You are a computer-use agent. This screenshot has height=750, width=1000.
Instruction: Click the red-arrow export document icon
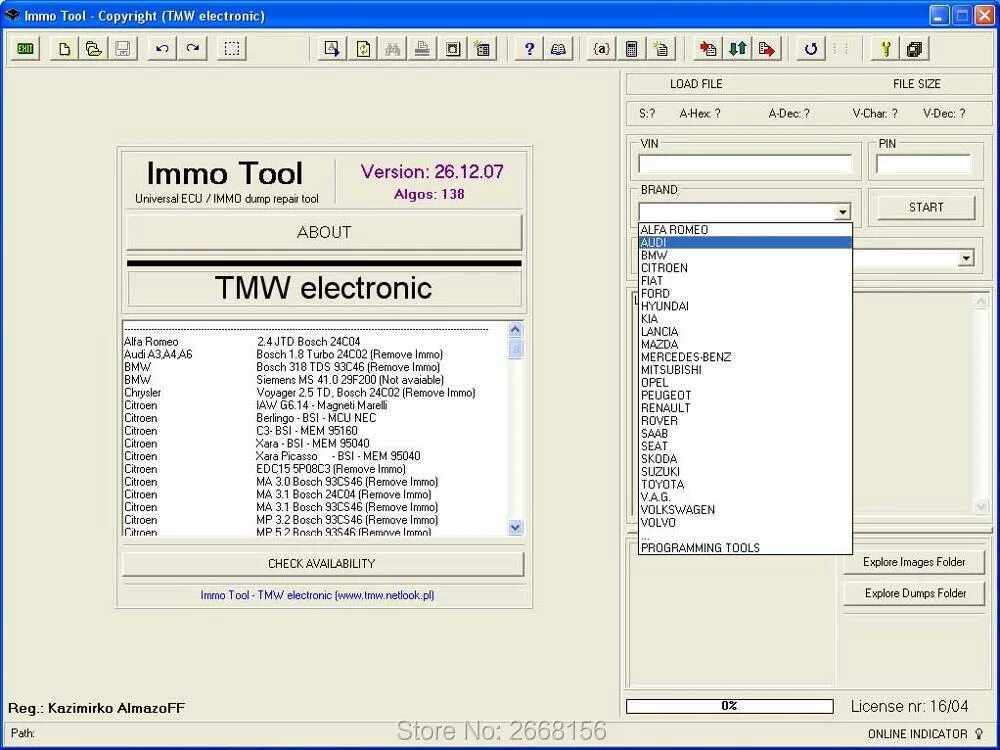(767, 48)
